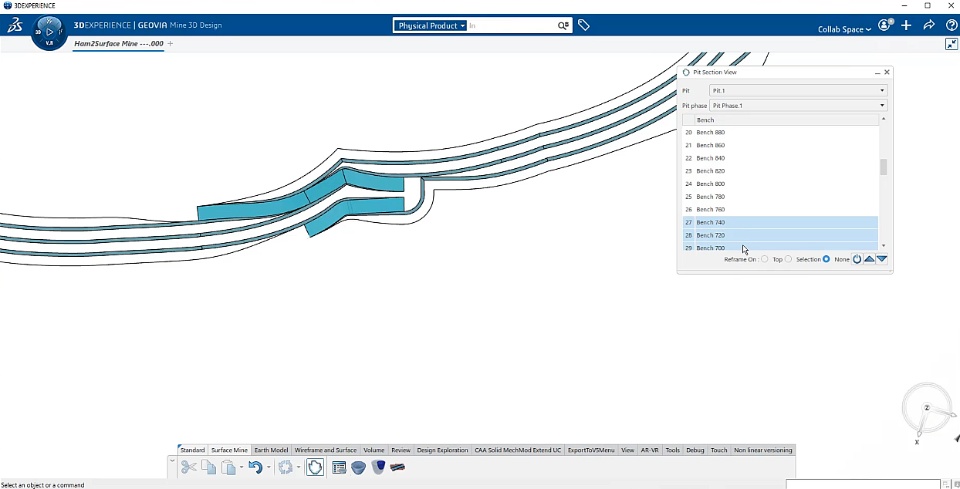Click the Cut scissors icon
Viewport: 960px width, 489px height.
point(189,468)
